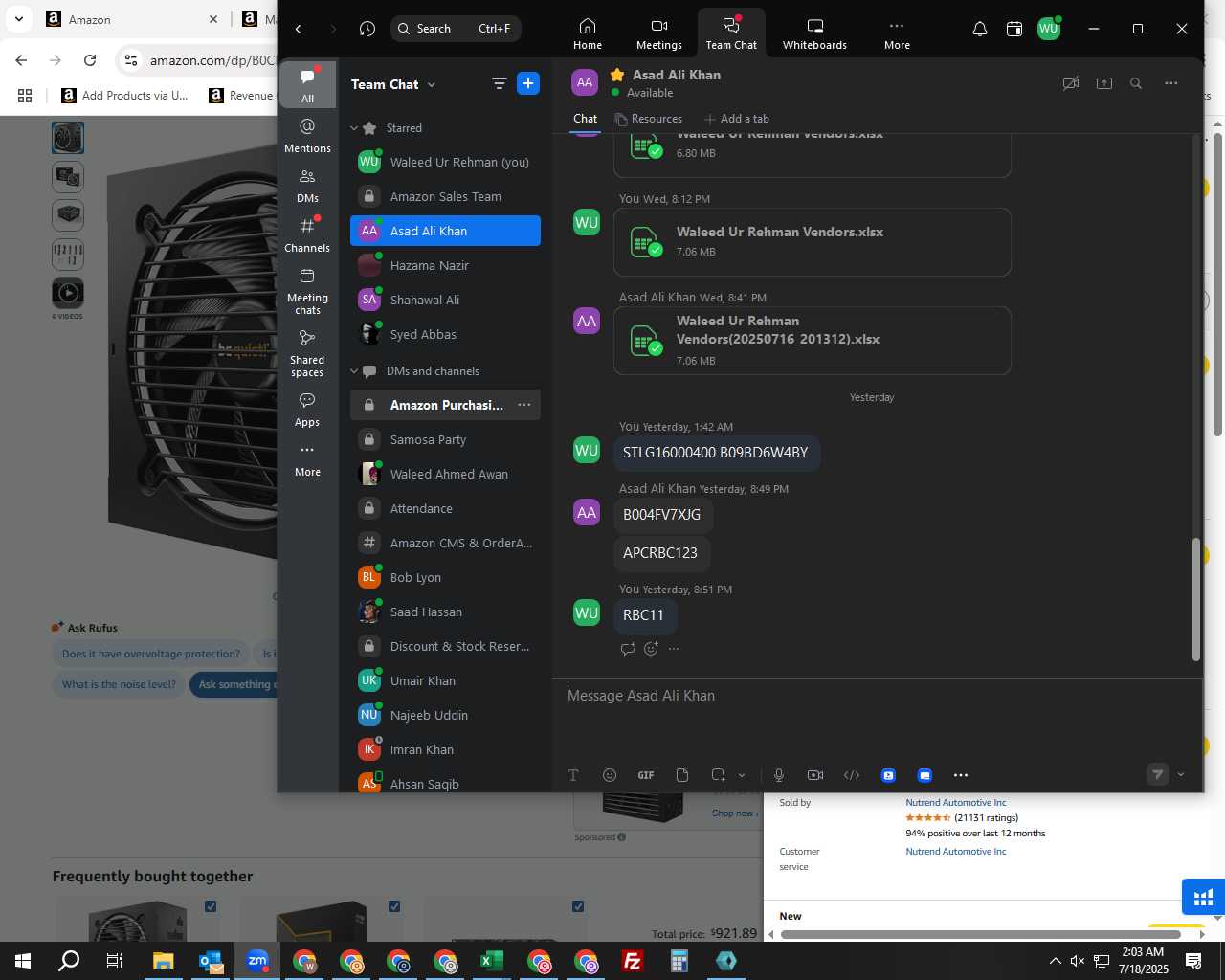Open Shared spaces in sidebar

tap(307, 353)
